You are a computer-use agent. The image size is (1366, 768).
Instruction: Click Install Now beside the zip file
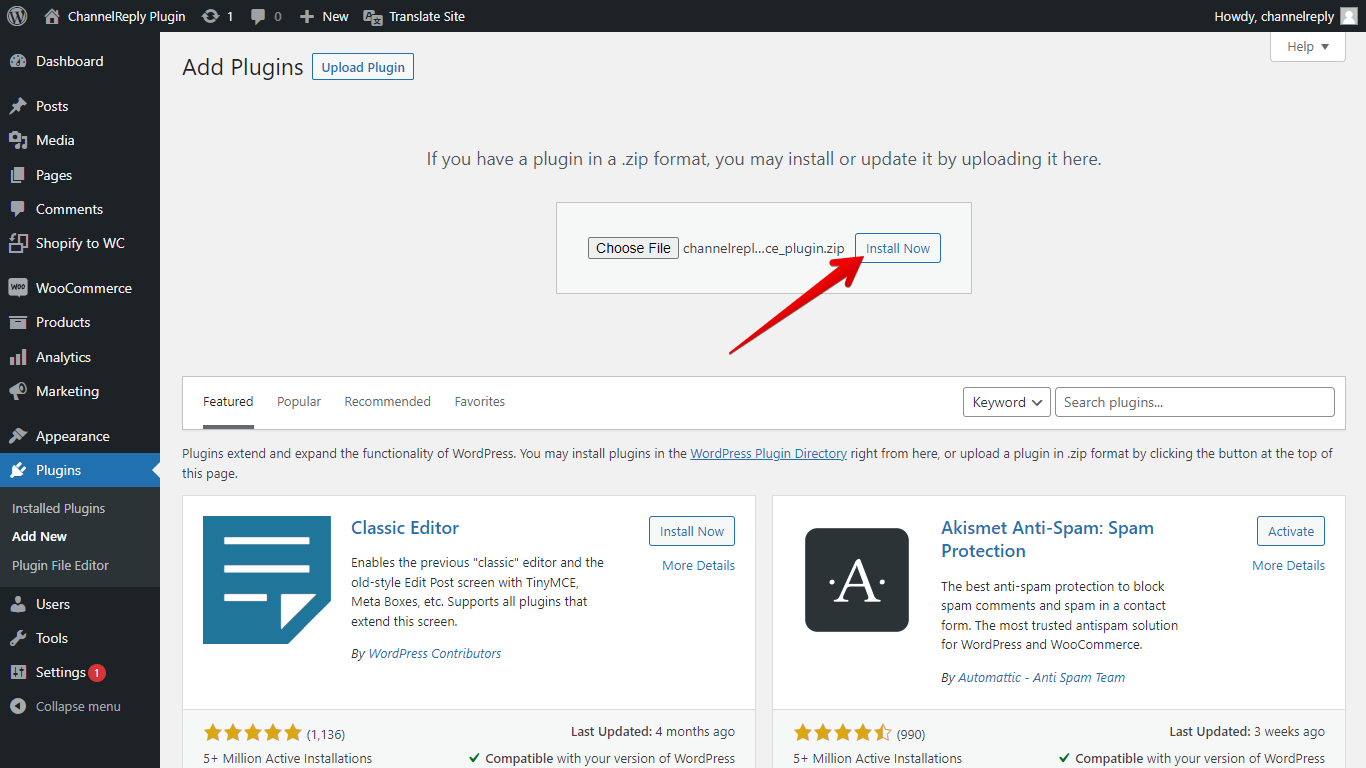[x=898, y=248]
